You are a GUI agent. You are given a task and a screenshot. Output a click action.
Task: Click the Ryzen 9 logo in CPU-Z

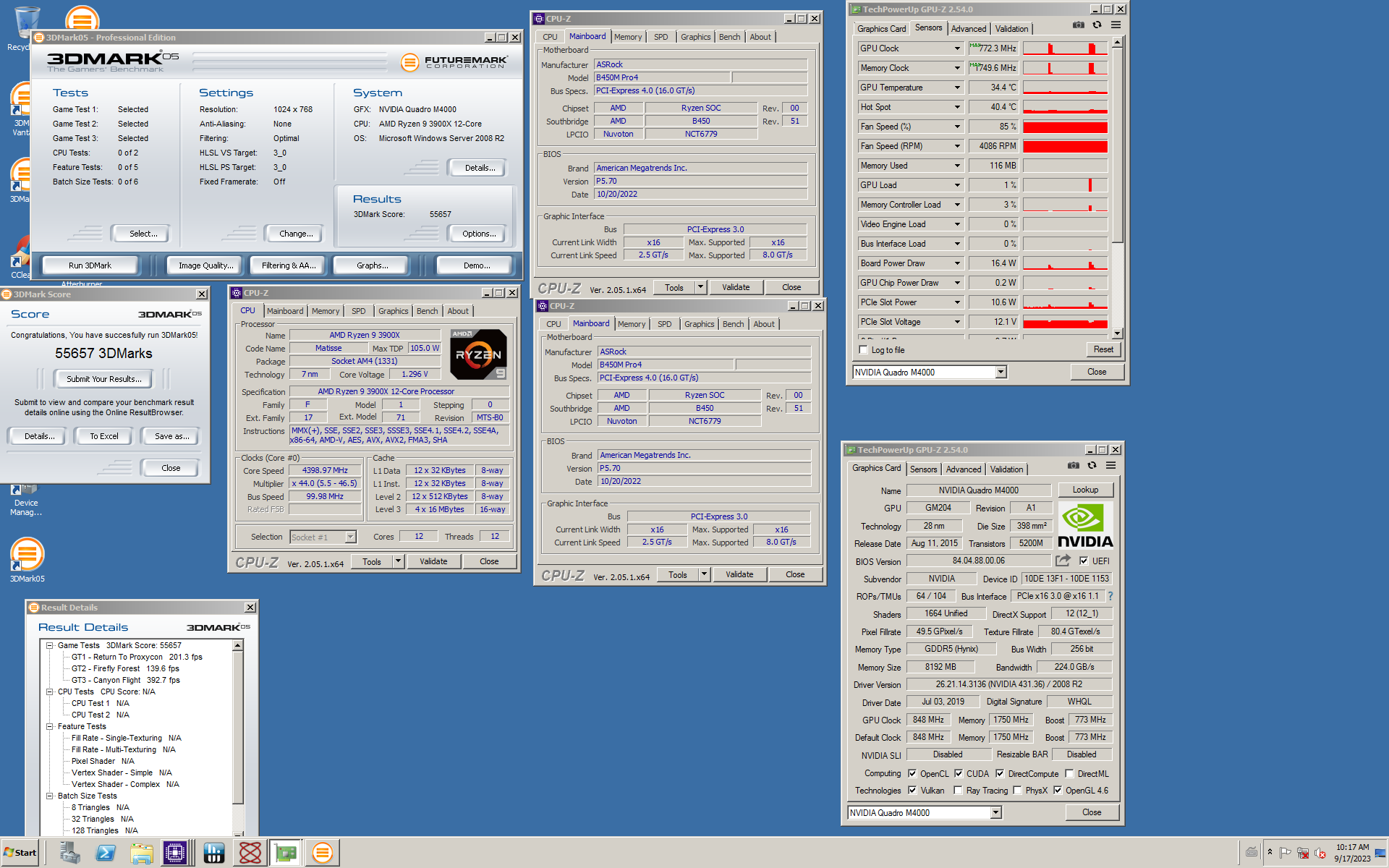478,354
